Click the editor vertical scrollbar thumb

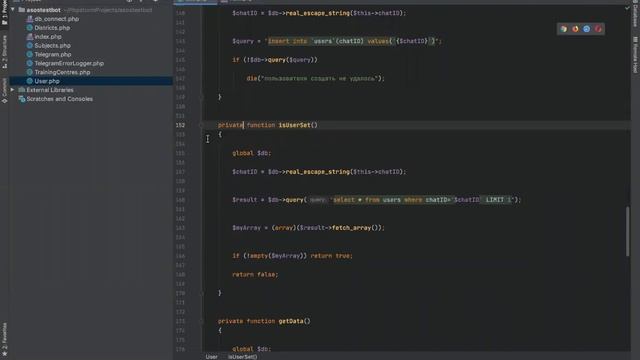point(627,231)
